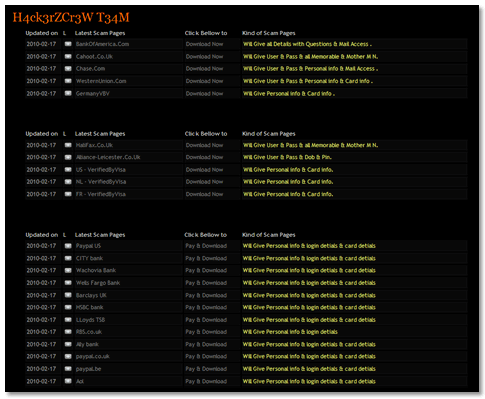The width and height of the screenshot is (485, 399).
Task: Click RBS row 'Personal info & login detials' text
Action: pyautogui.click(x=302, y=332)
